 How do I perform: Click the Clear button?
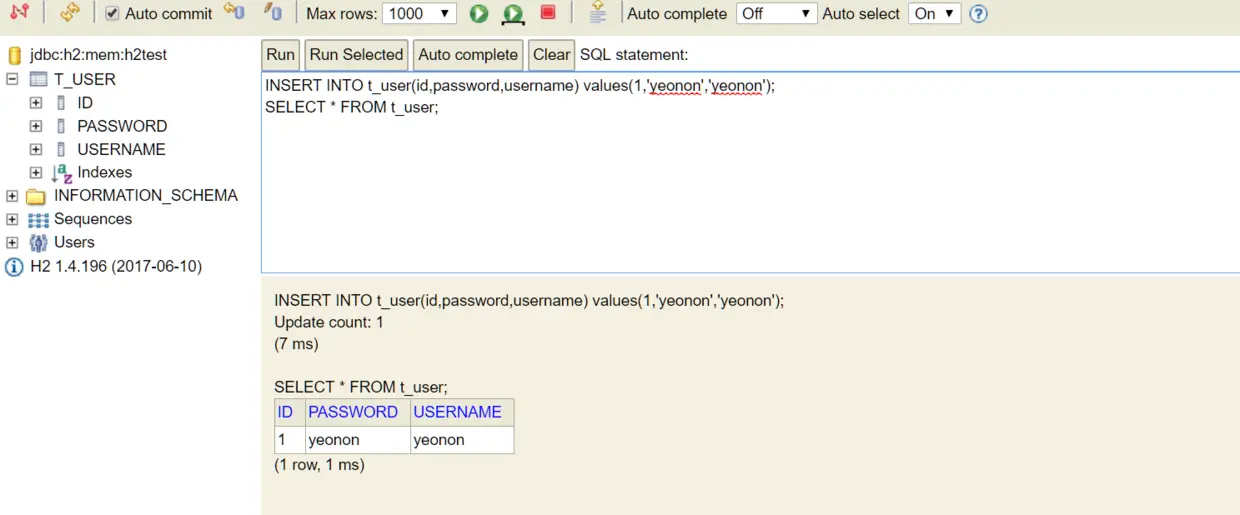point(551,55)
